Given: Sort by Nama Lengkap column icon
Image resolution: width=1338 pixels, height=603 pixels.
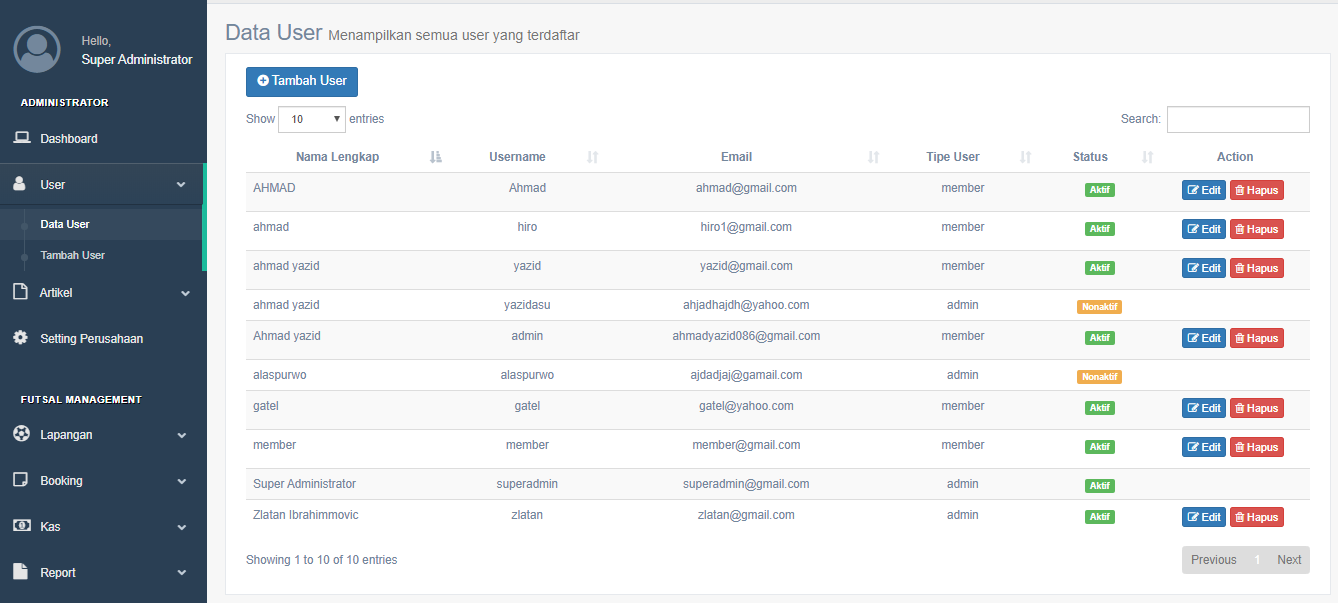Looking at the screenshot, I should (435, 157).
